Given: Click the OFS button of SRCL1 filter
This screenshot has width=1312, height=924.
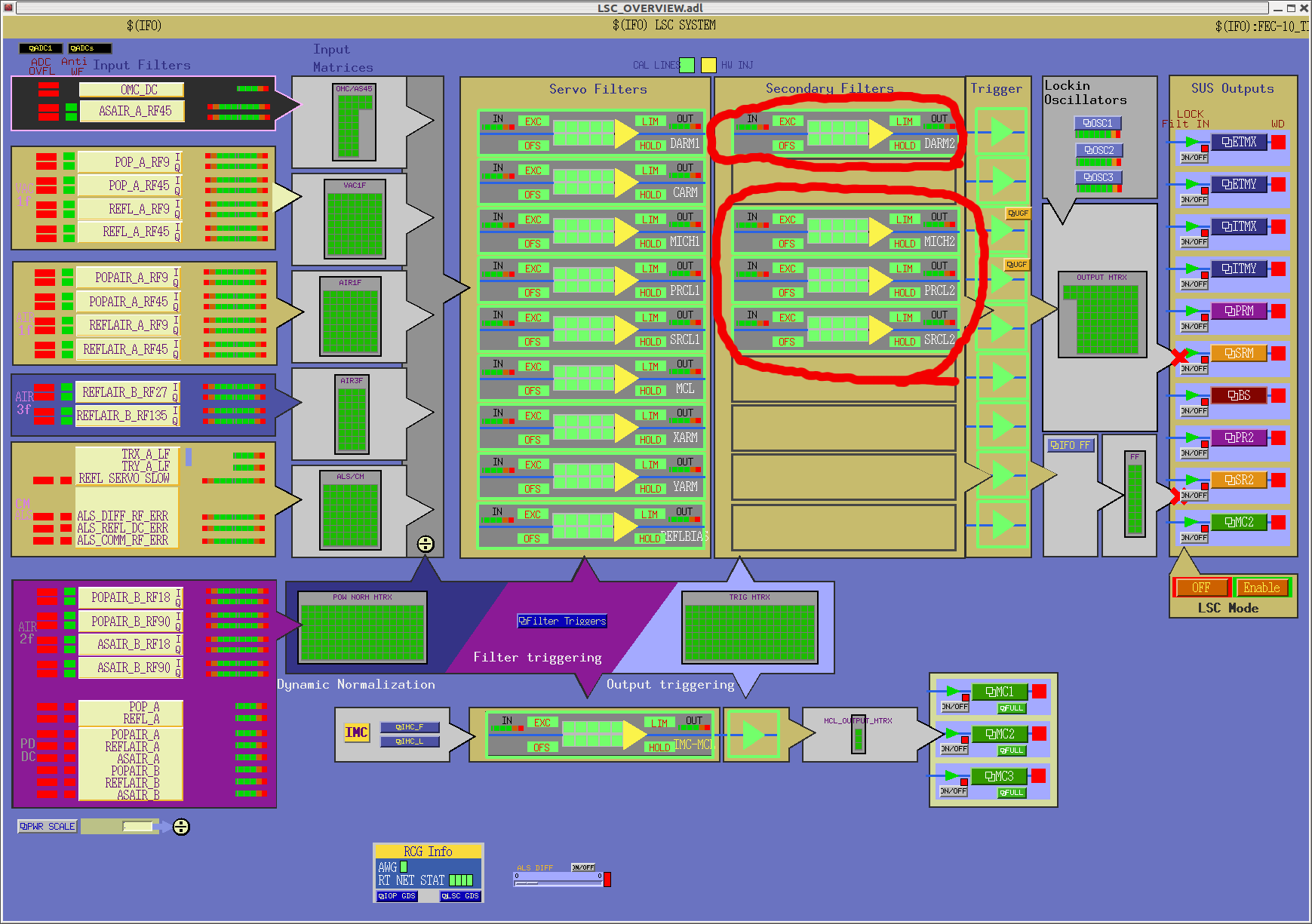Looking at the screenshot, I should pos(533,342).
